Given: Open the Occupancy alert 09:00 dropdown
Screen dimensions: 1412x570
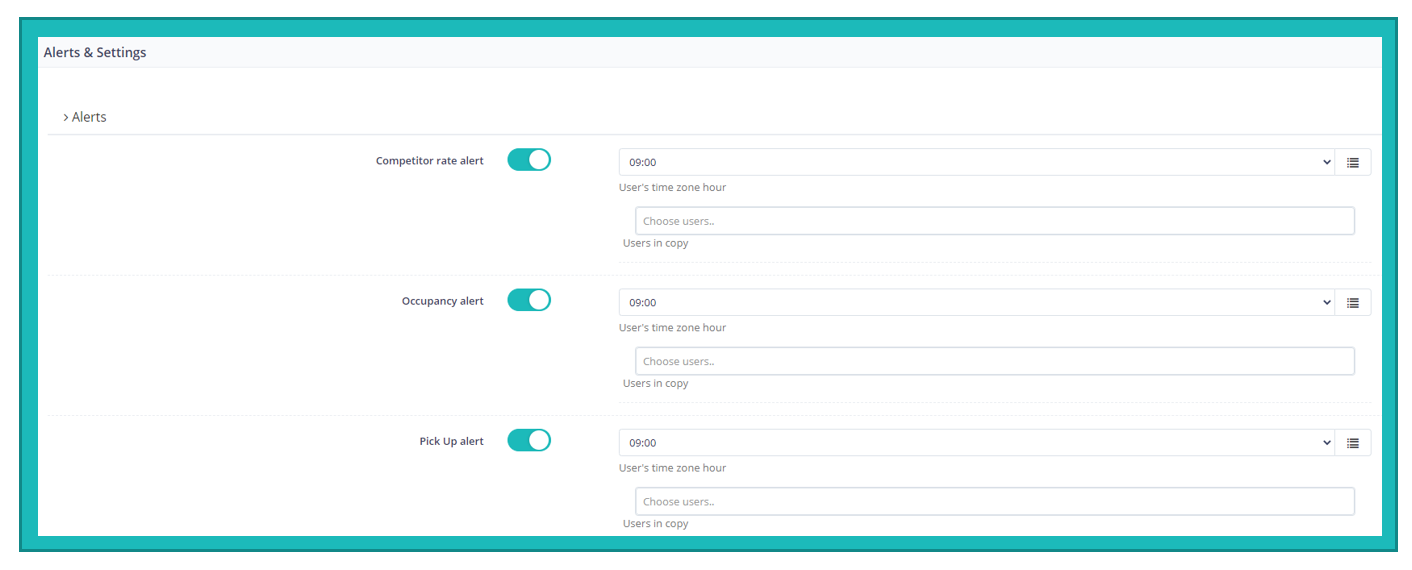Looking at the screenshot, I should point(977,302).
